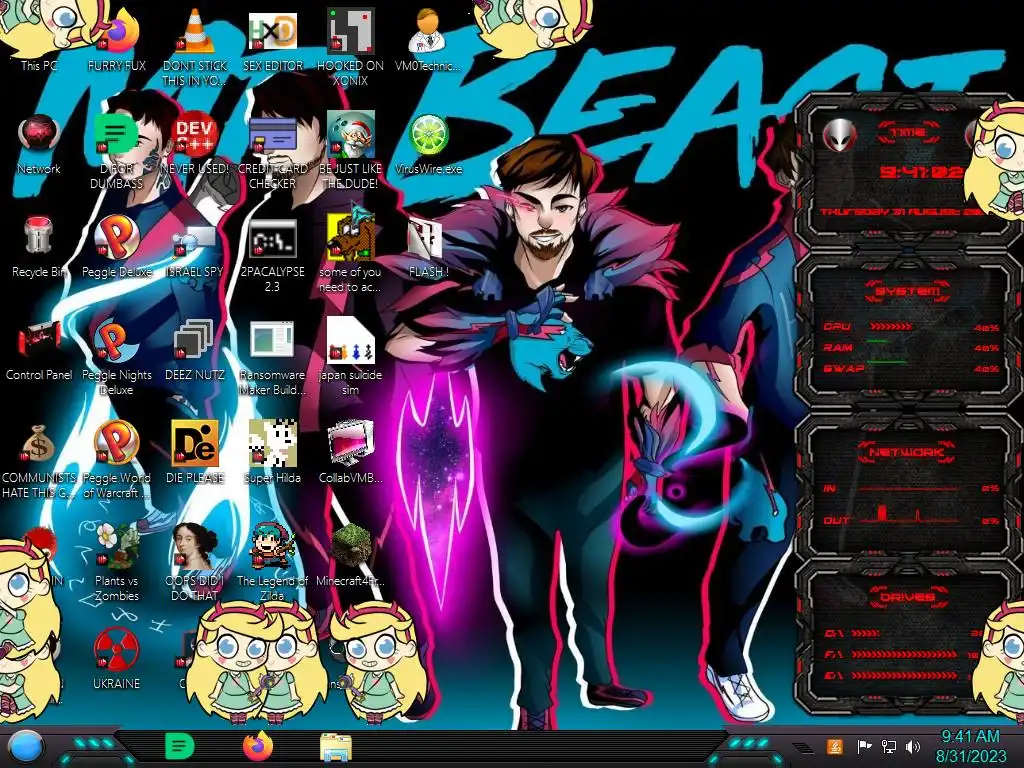Screen dimensions: 1024x768
Task: Select the 2PACALYPSE 2.3 console icon
Action: [x=272, y=255]
